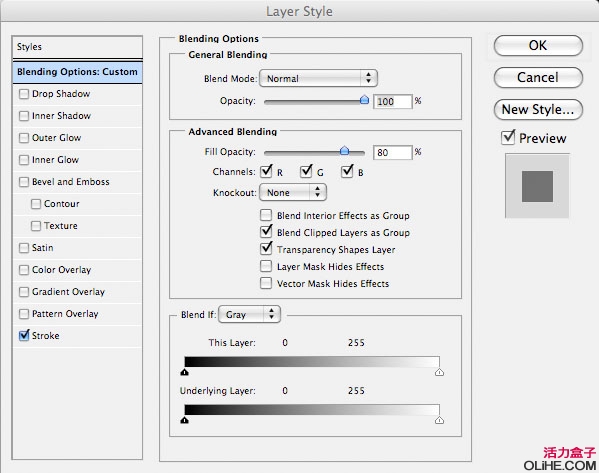
Task: Click the Opacity percentage input field
Action: pos(393,101)
